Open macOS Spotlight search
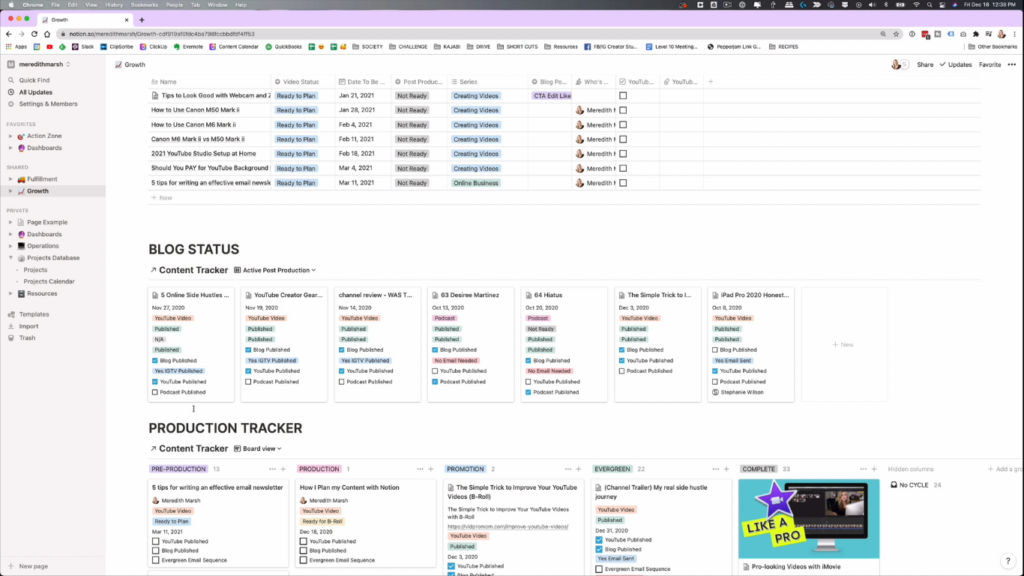The width and height of the screenshot is (1024, 576). pos(929,5)
